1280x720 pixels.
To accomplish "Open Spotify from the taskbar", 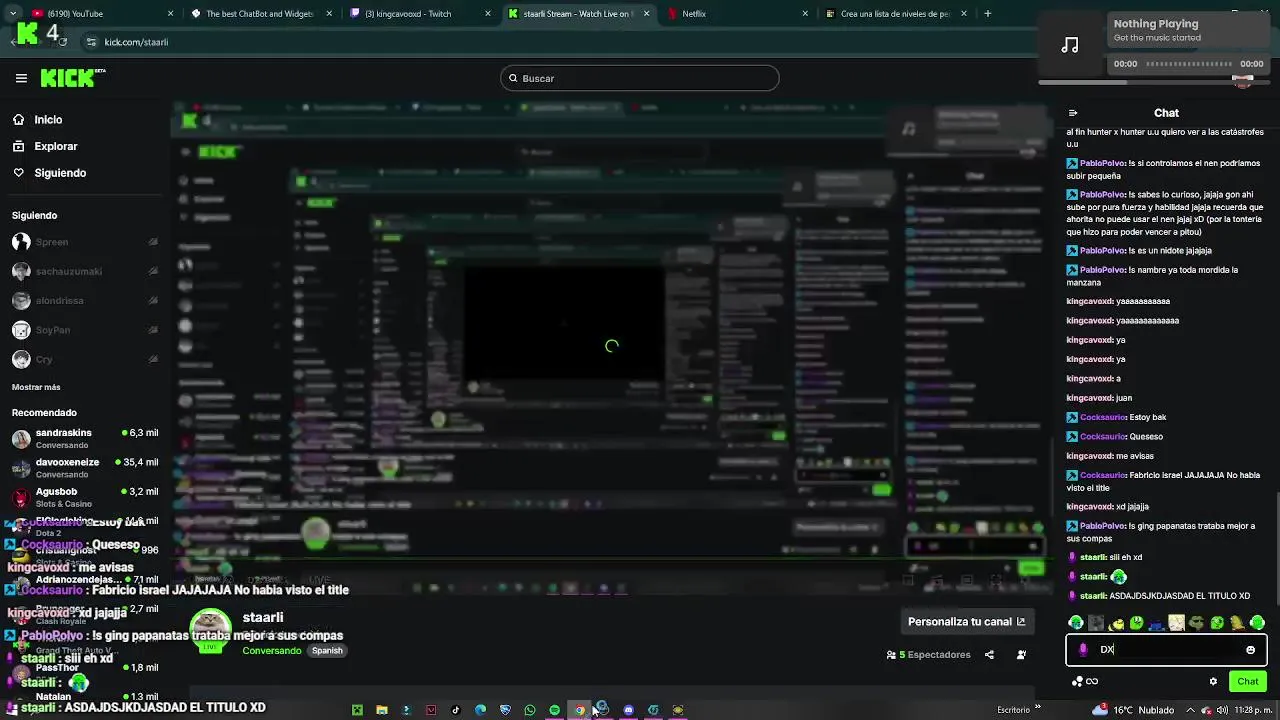I will pos(554,710).
